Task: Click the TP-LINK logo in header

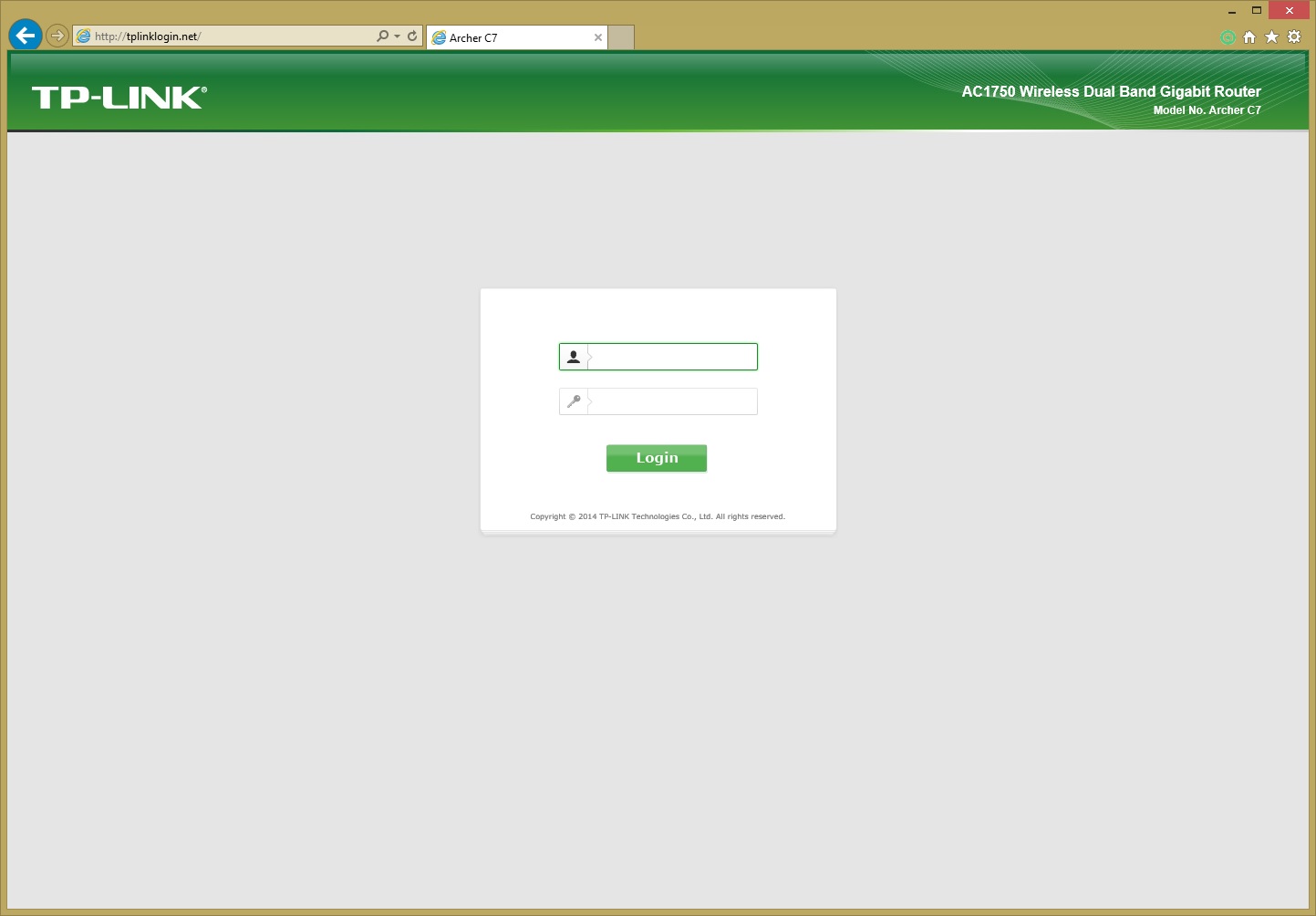Action: 119,98
